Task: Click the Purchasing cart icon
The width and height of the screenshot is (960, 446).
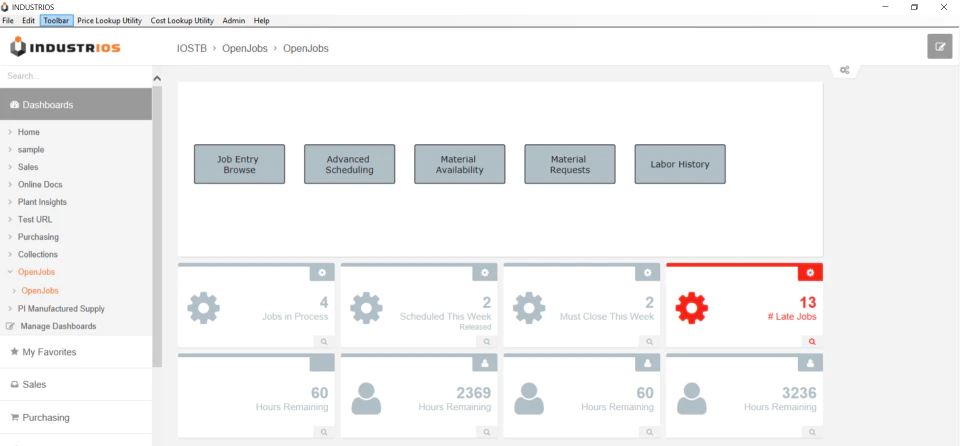Action: tap(15, 418)
